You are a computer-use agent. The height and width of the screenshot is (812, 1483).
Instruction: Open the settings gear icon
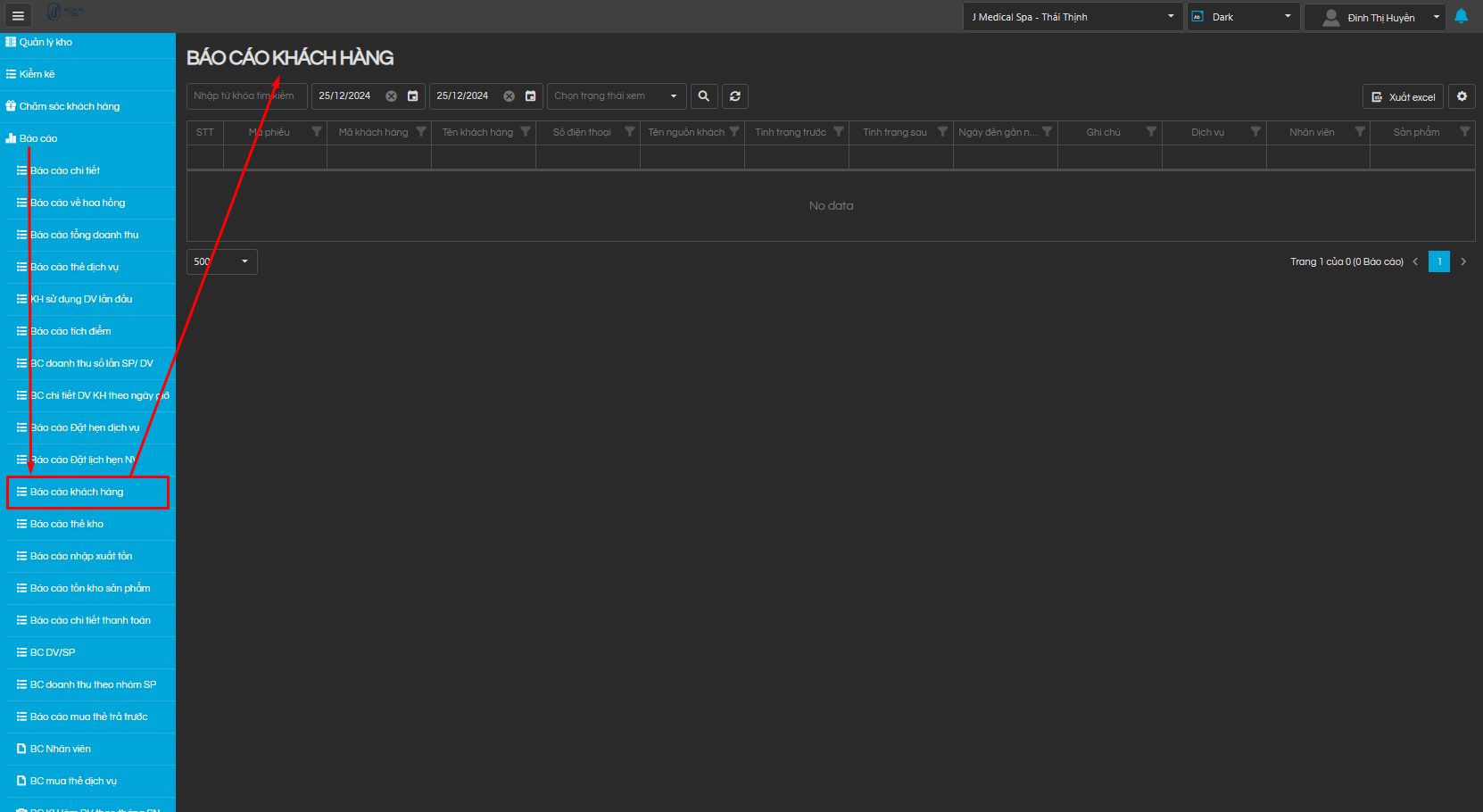coord(1462,96)
